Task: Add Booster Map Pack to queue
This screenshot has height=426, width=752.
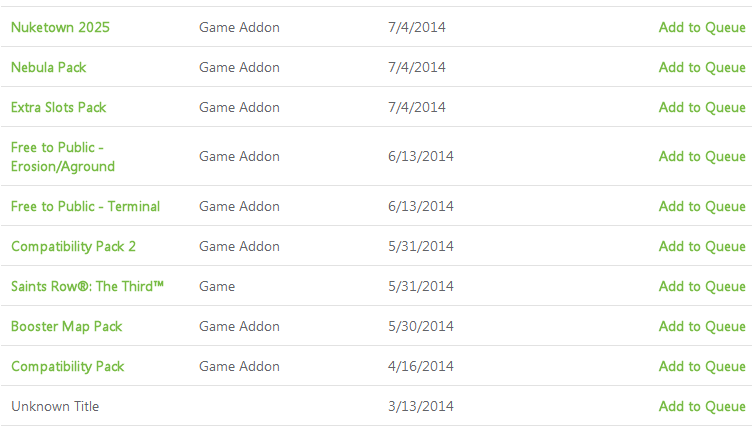Action: pyautogui.click(x=702, y=327)
